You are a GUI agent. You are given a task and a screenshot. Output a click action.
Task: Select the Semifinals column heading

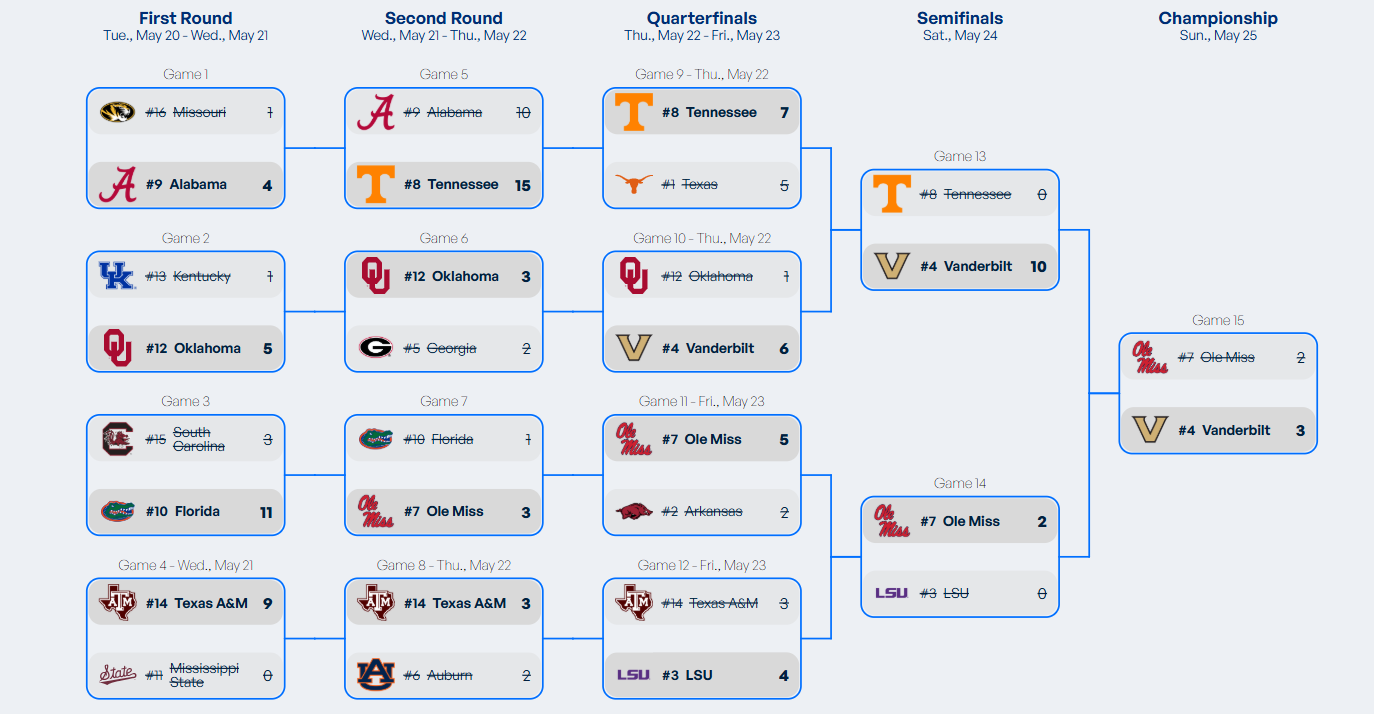pos(960,18)
